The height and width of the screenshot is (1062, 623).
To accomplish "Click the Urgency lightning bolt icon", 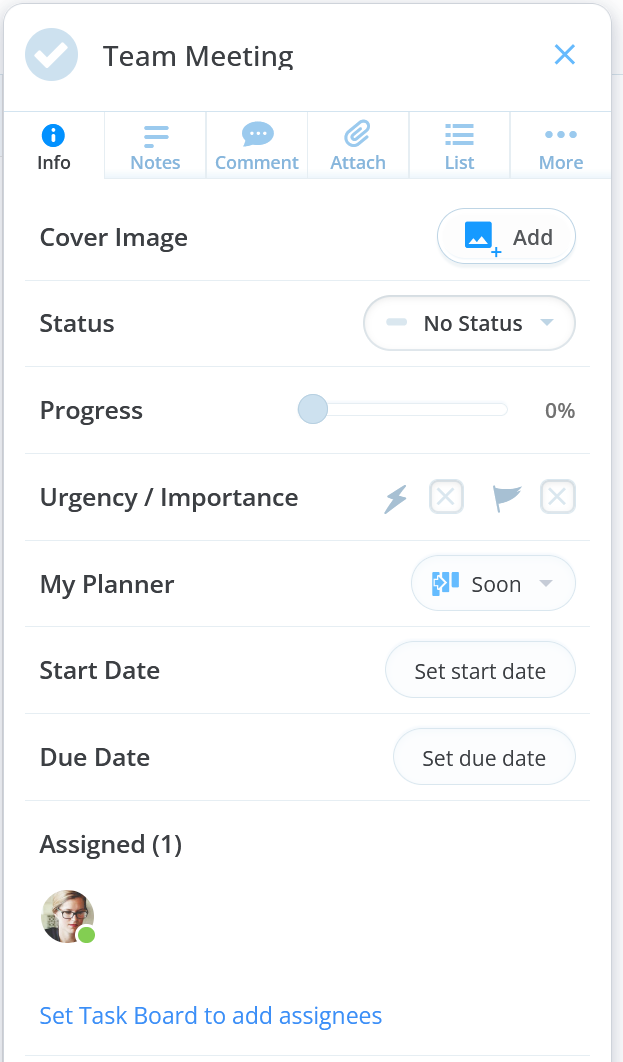I will pos(395,497).
